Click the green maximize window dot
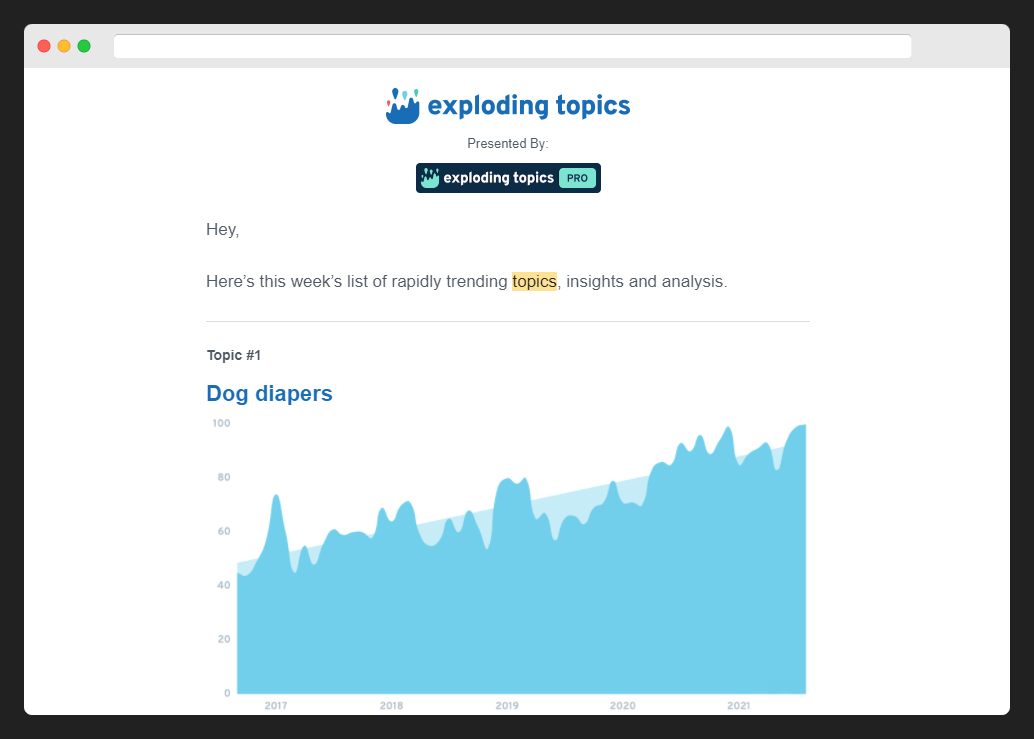 [x=84, y=46]
